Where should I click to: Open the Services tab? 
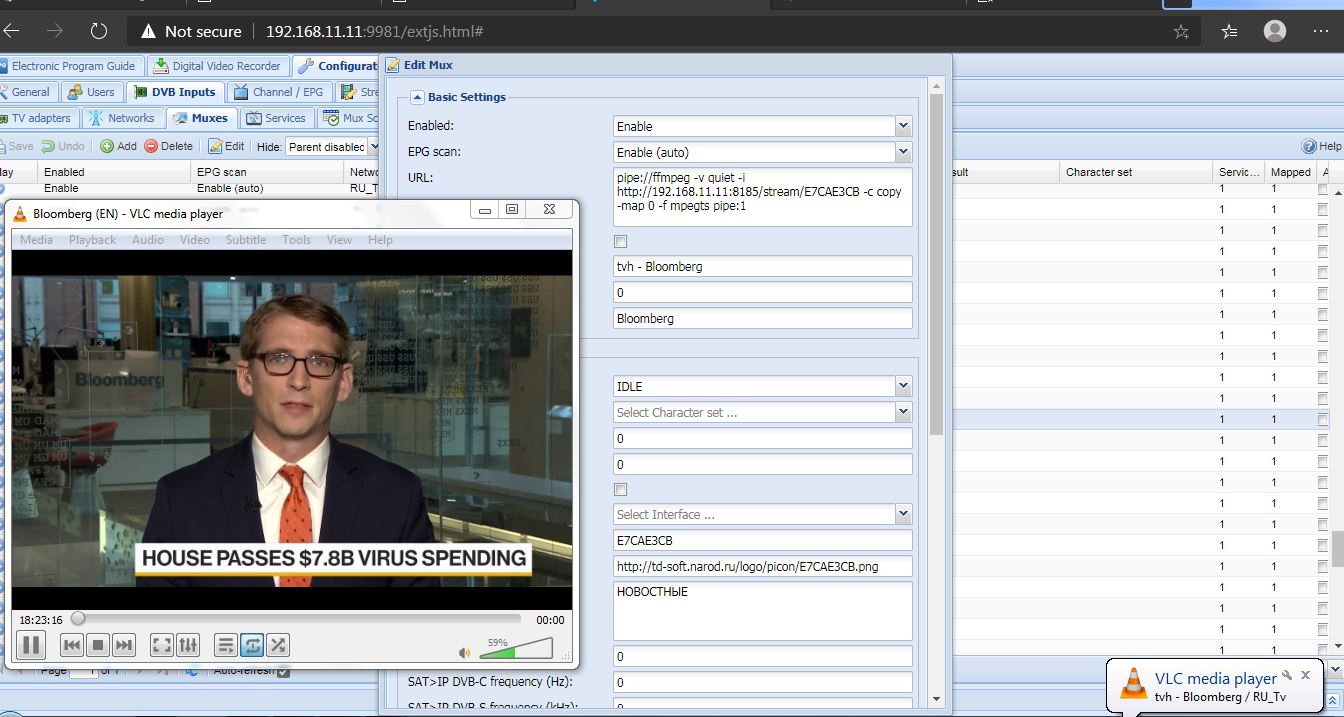pyautogui.click(x=276, y=118)
